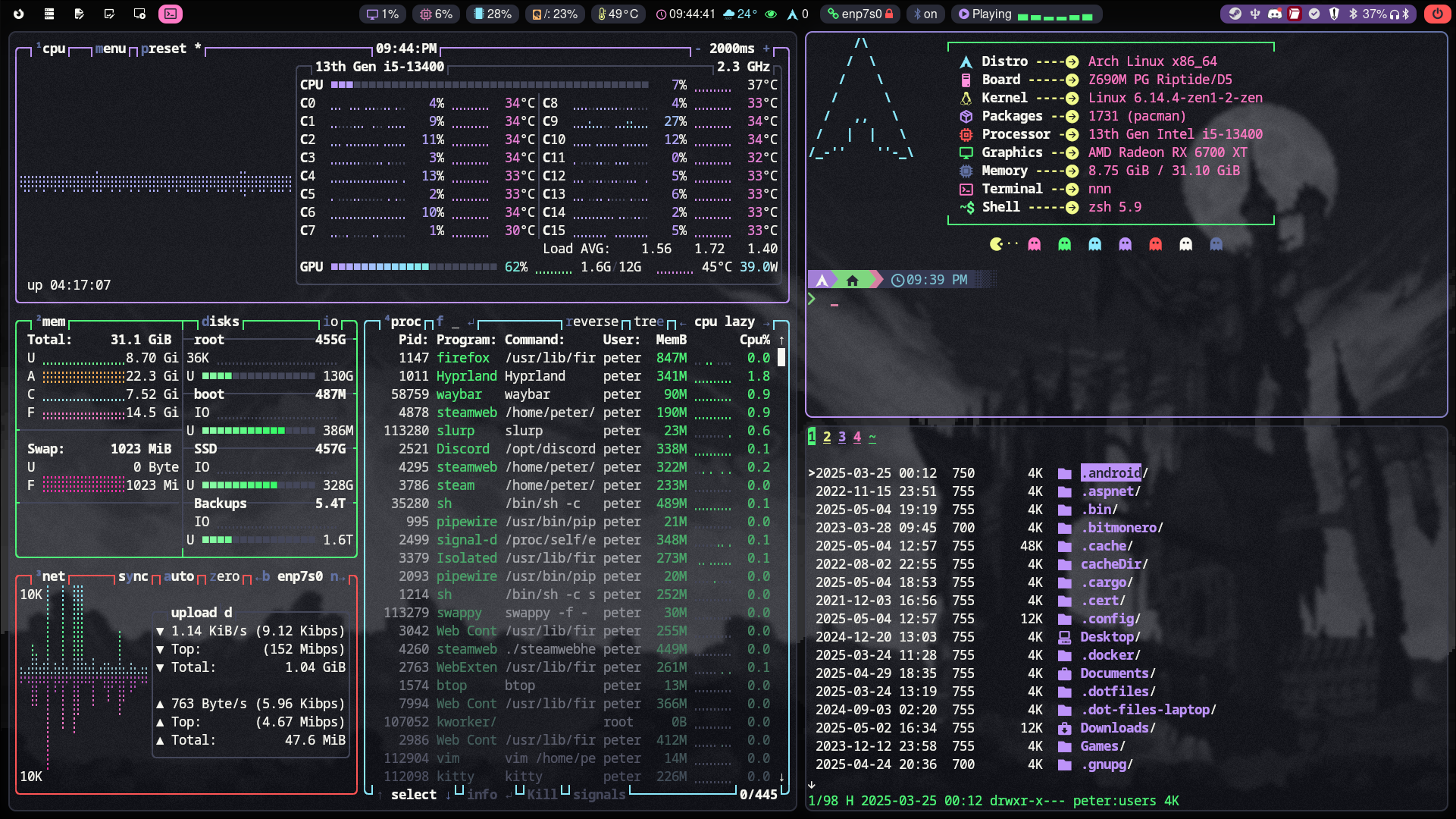The height and width of the screenshot is (819, 1456).
Task: Click the btop 'preset' option
Action: tap(164, 49)
